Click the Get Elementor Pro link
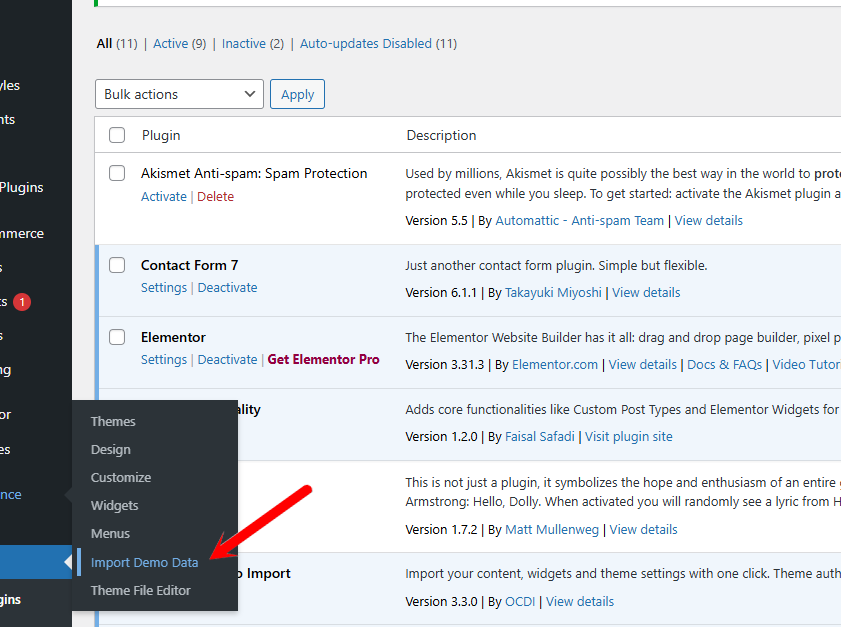This screenshot has height=627, width=841. pos(323,359)
